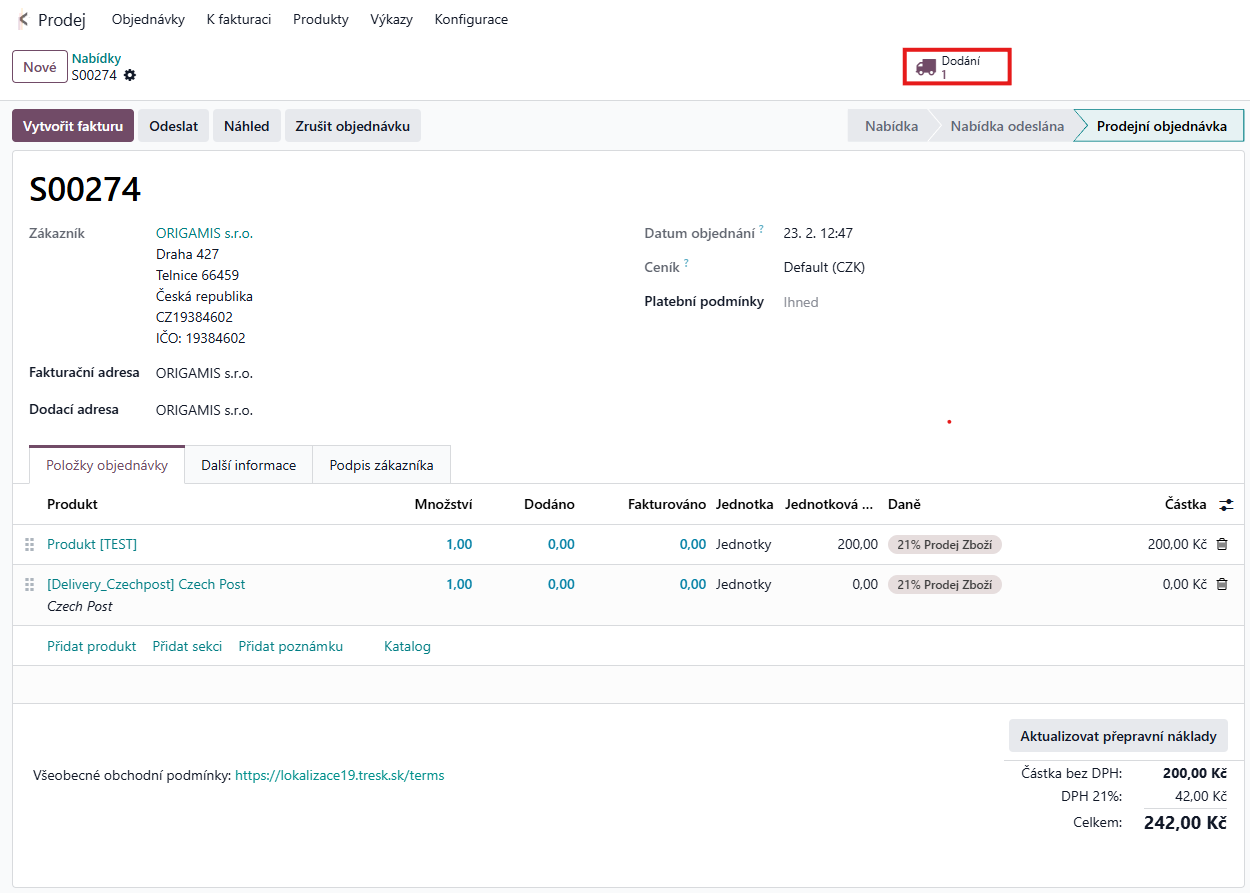This screenshot has width=1250, height=893.
Task: Click the Prodej app home icon
Action: pos(23,20)
